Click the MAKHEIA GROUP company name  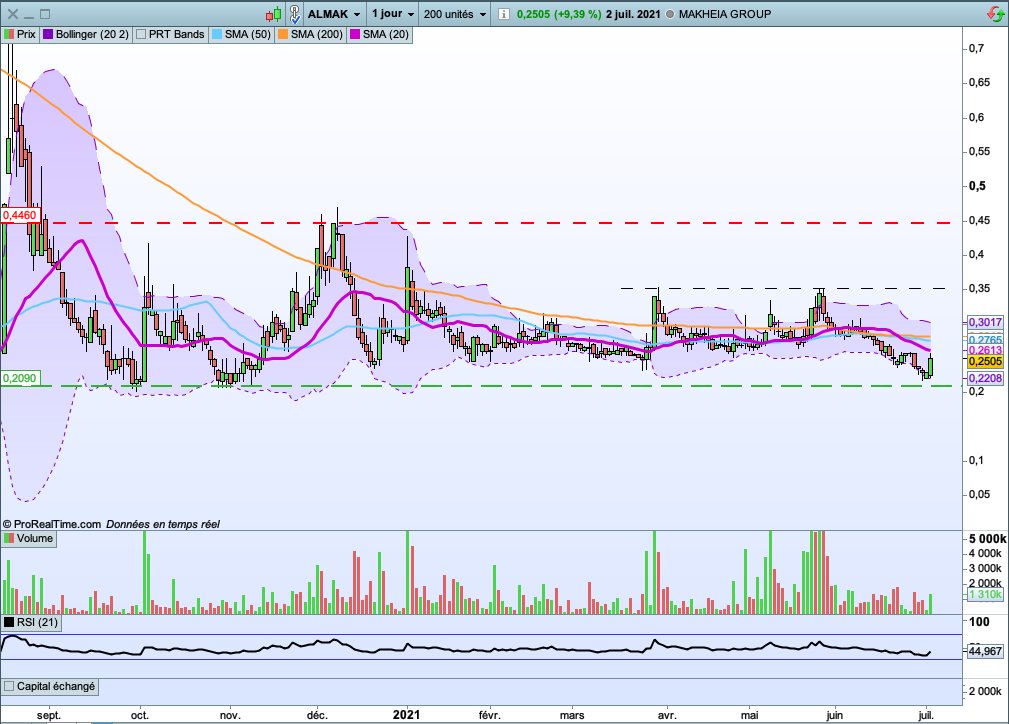[x=725, y=14]
